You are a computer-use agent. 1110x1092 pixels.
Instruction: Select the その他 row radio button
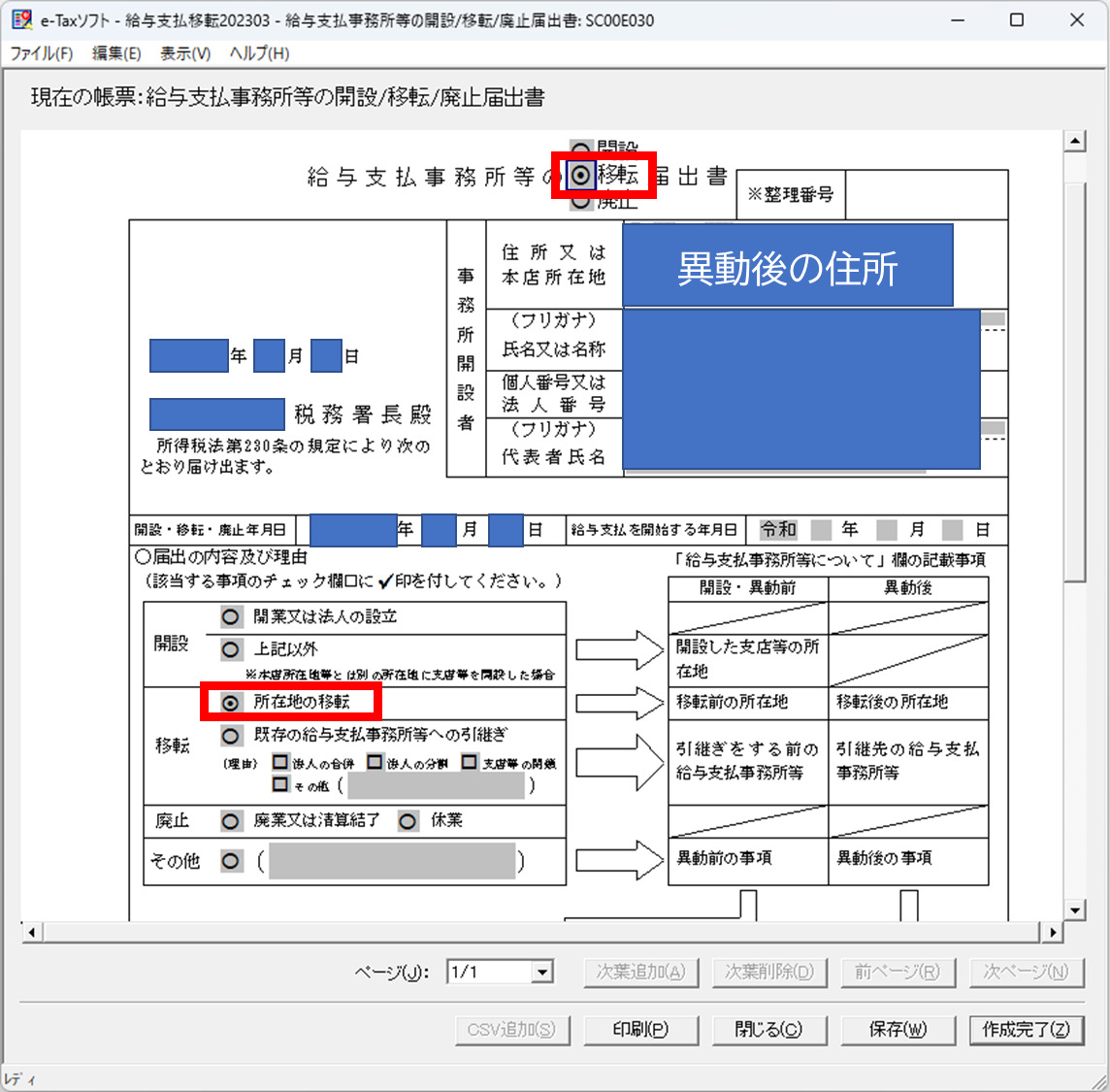230,862
